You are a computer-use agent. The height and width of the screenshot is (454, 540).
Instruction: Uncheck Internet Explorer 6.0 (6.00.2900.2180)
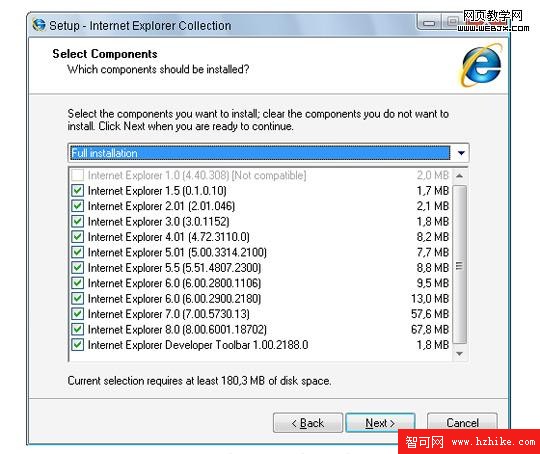[x=77, y=298]
